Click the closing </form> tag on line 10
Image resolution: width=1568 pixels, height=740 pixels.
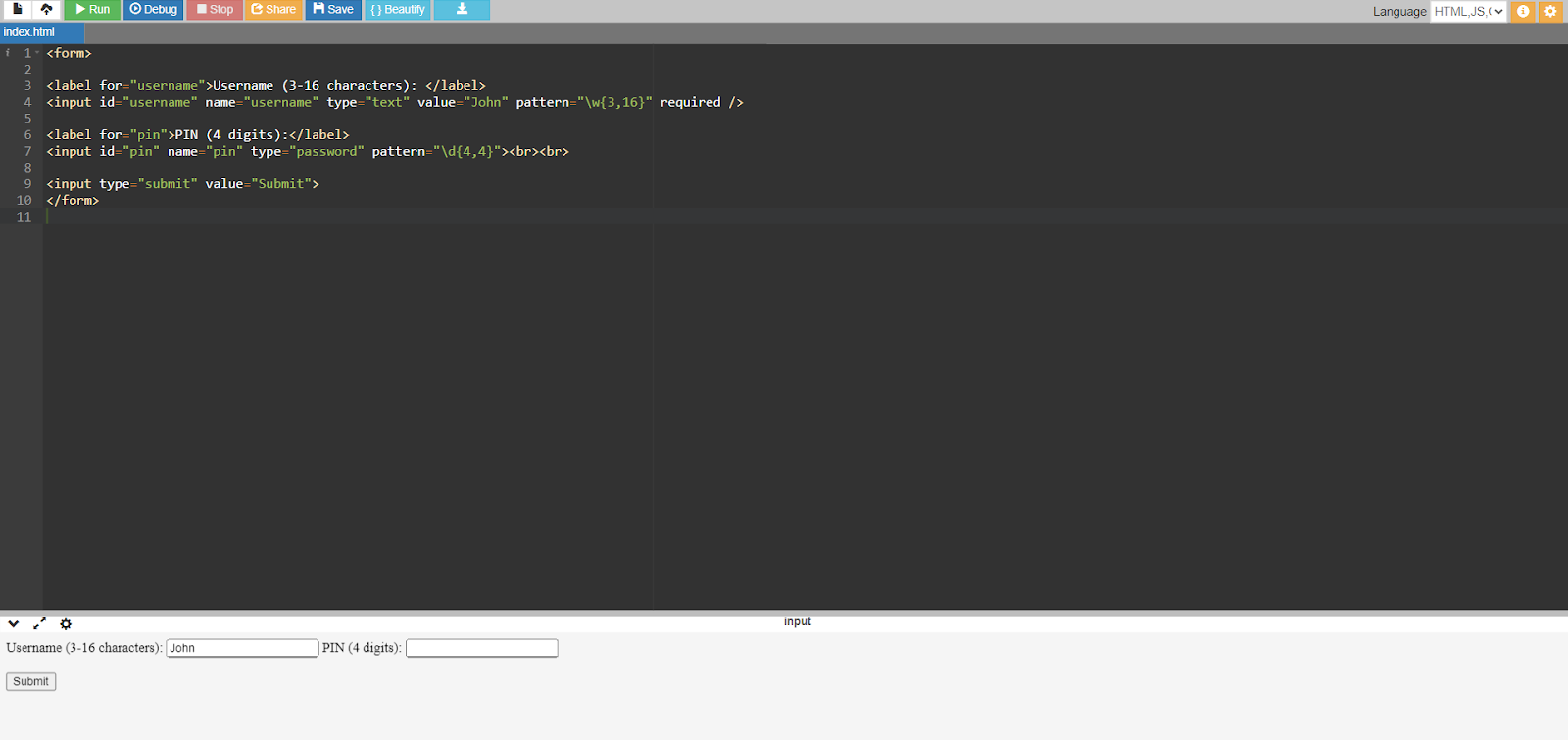(73, 200)
